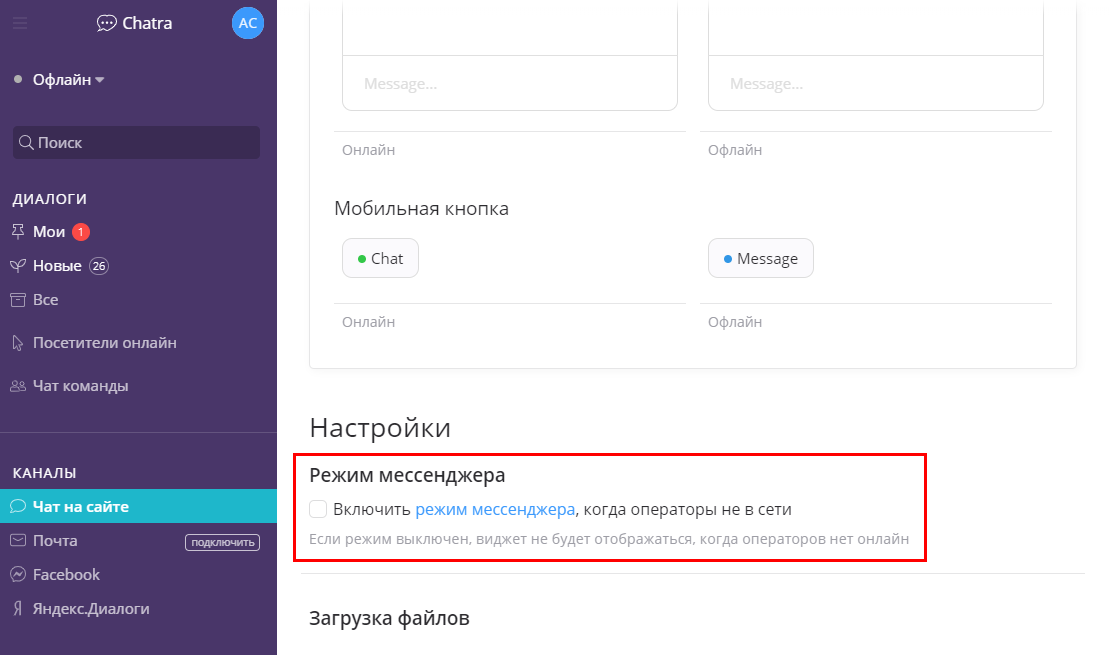Screen dimensions: 1109x655
Task: Click the cursor icon beside Посетители онлайн
Action: [x=18, y=343]
